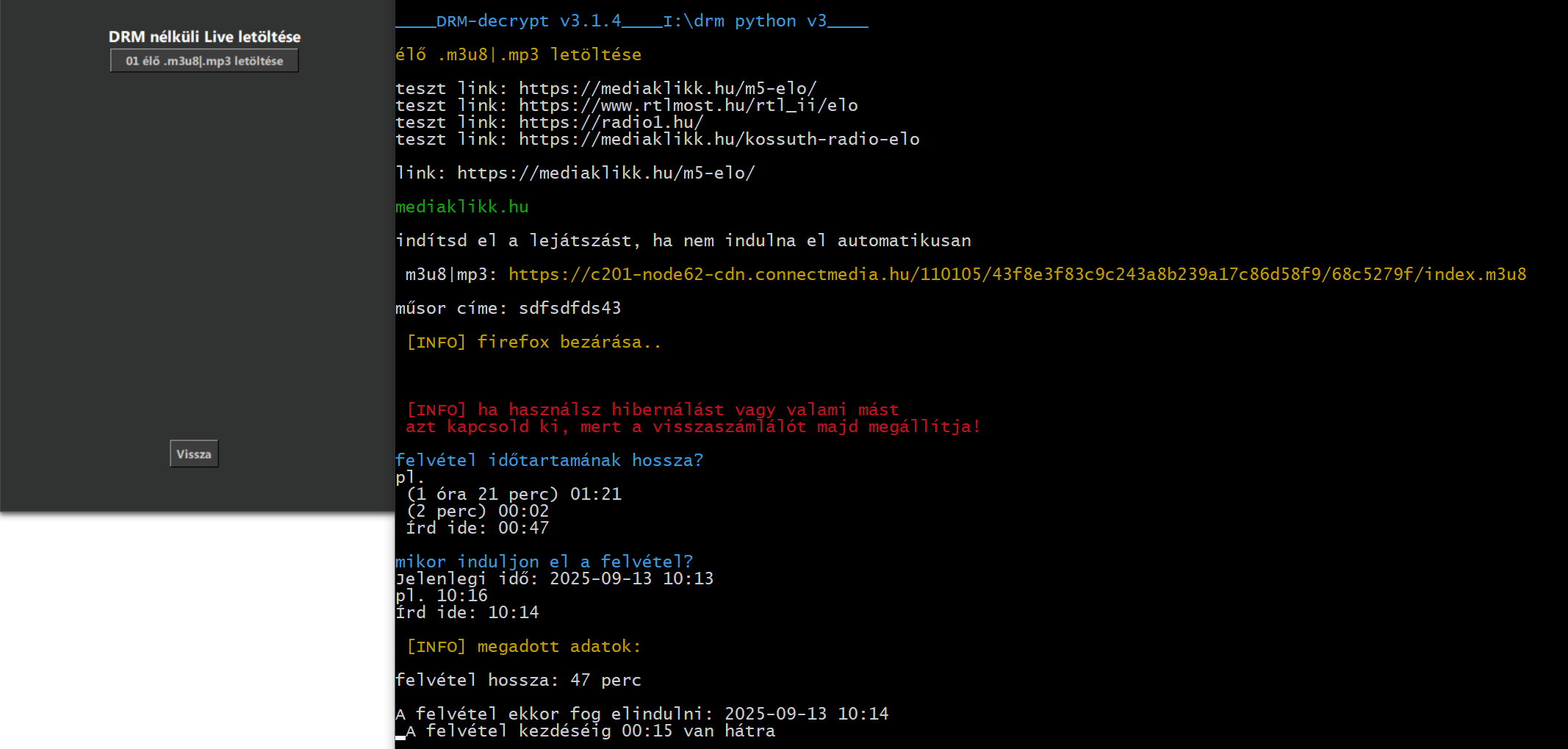Viewport: 1568px width, 749px height.
Task: Click the 'Írd ide: 00:47' input line
Action: pos(477,528)
